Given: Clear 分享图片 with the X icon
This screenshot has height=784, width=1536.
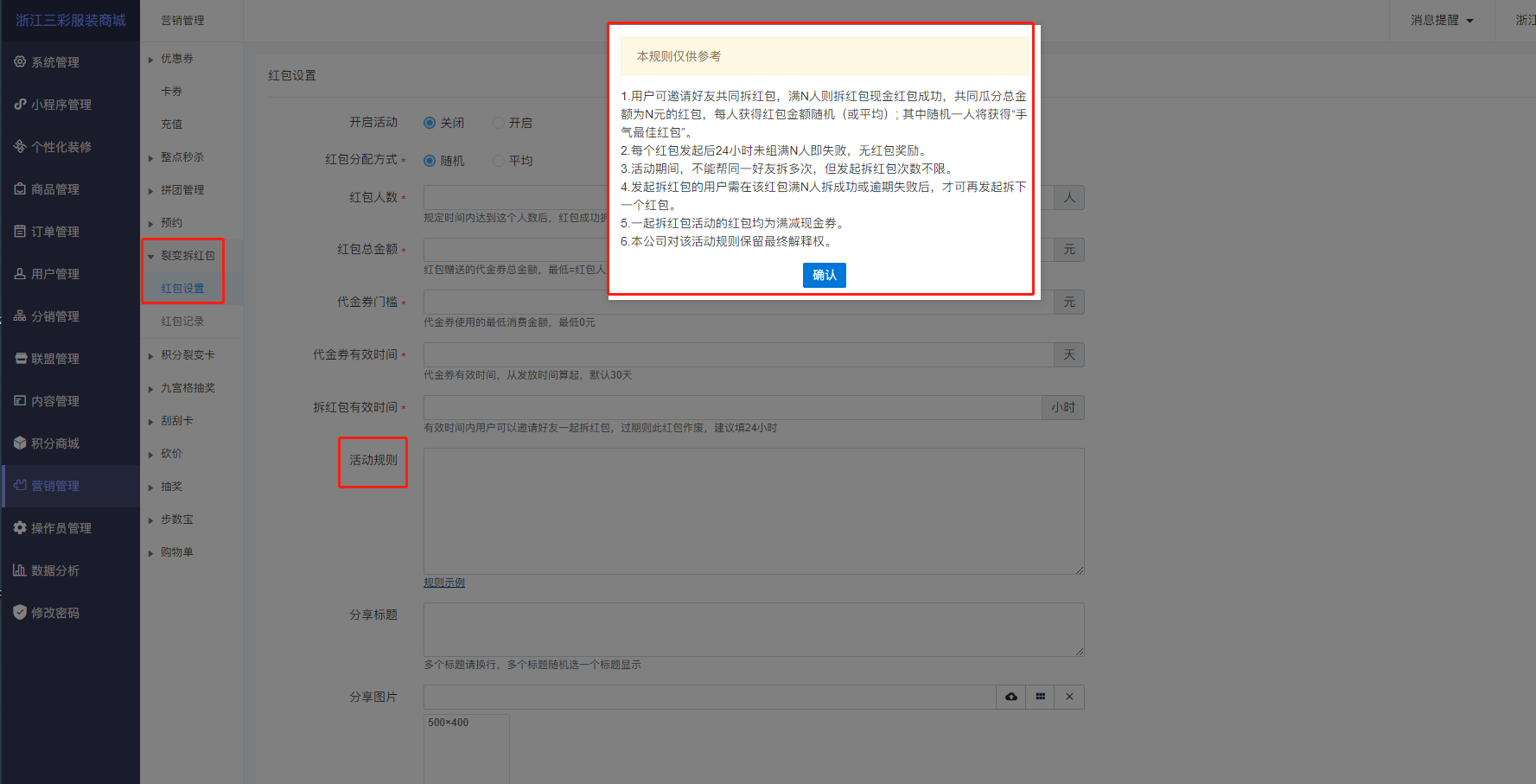Looking at the screenshot, I should (x=1069, y=697).
